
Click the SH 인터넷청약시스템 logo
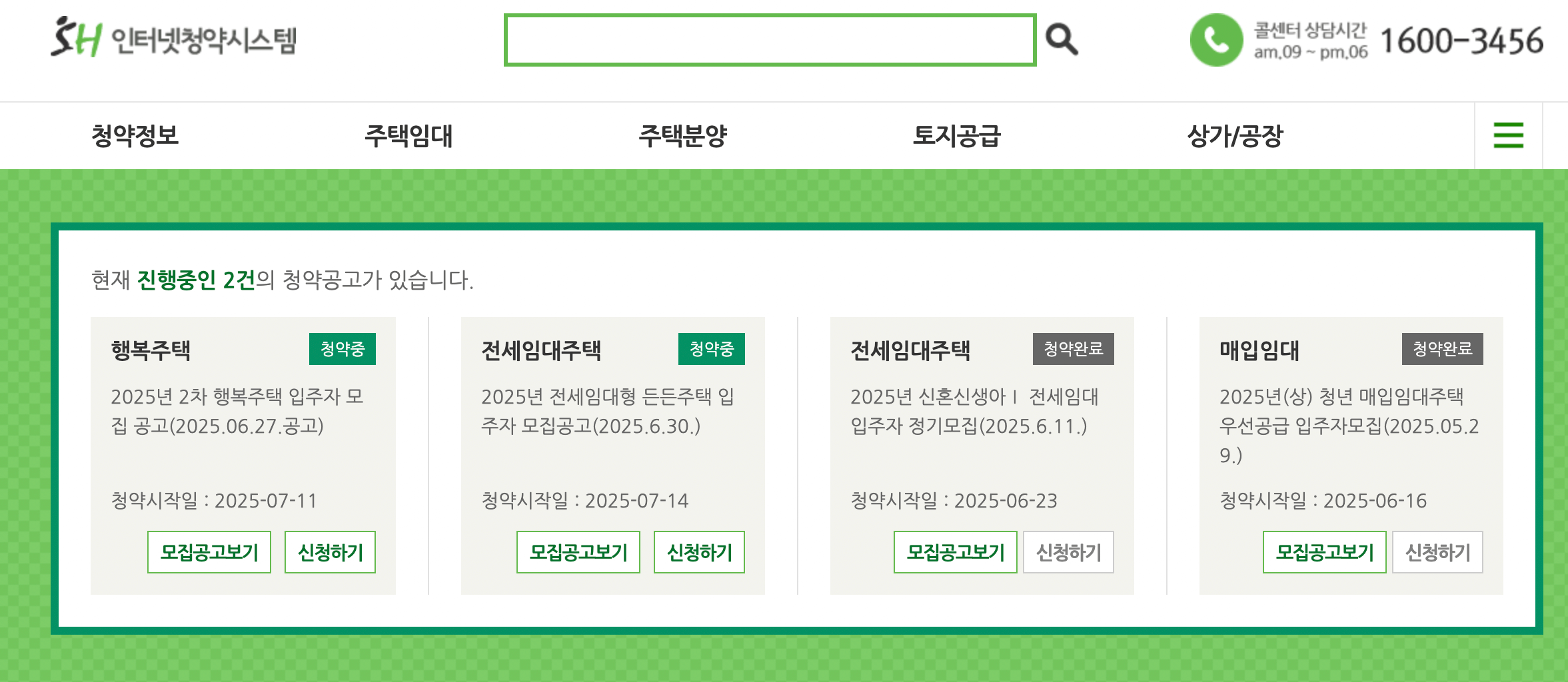click(173, 38)
